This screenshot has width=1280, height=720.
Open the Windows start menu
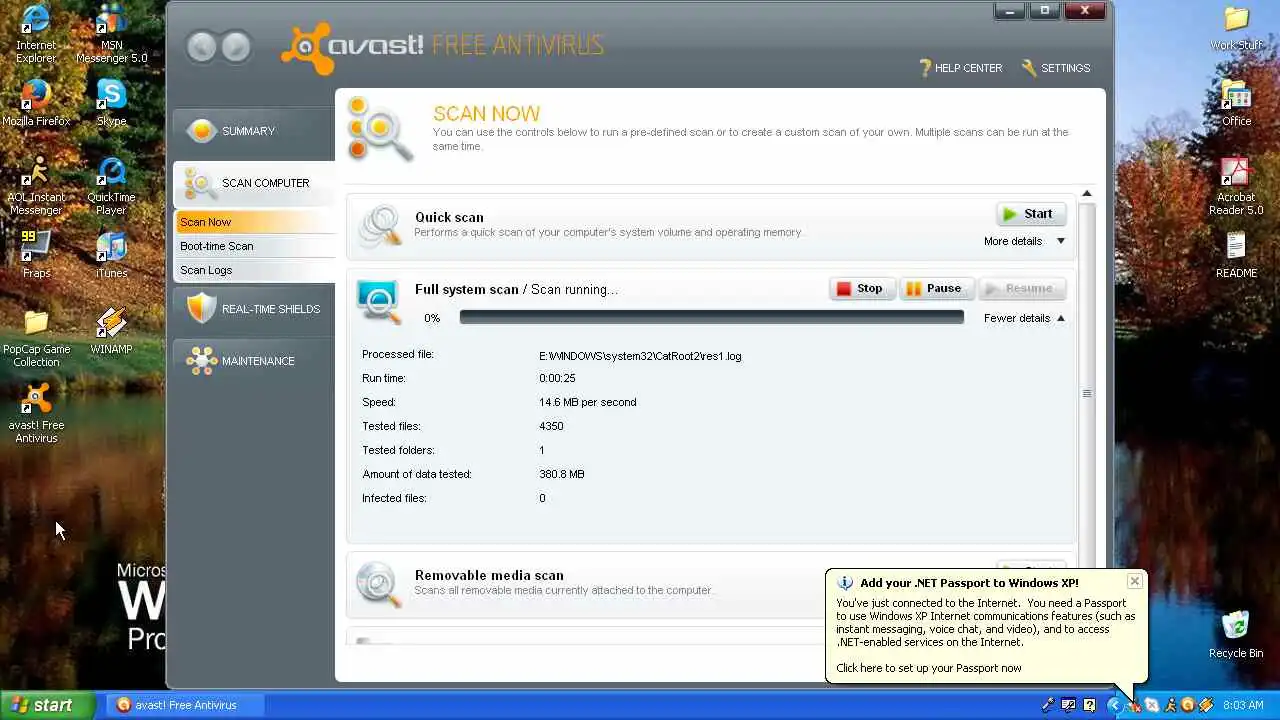(x=48, y=705)
